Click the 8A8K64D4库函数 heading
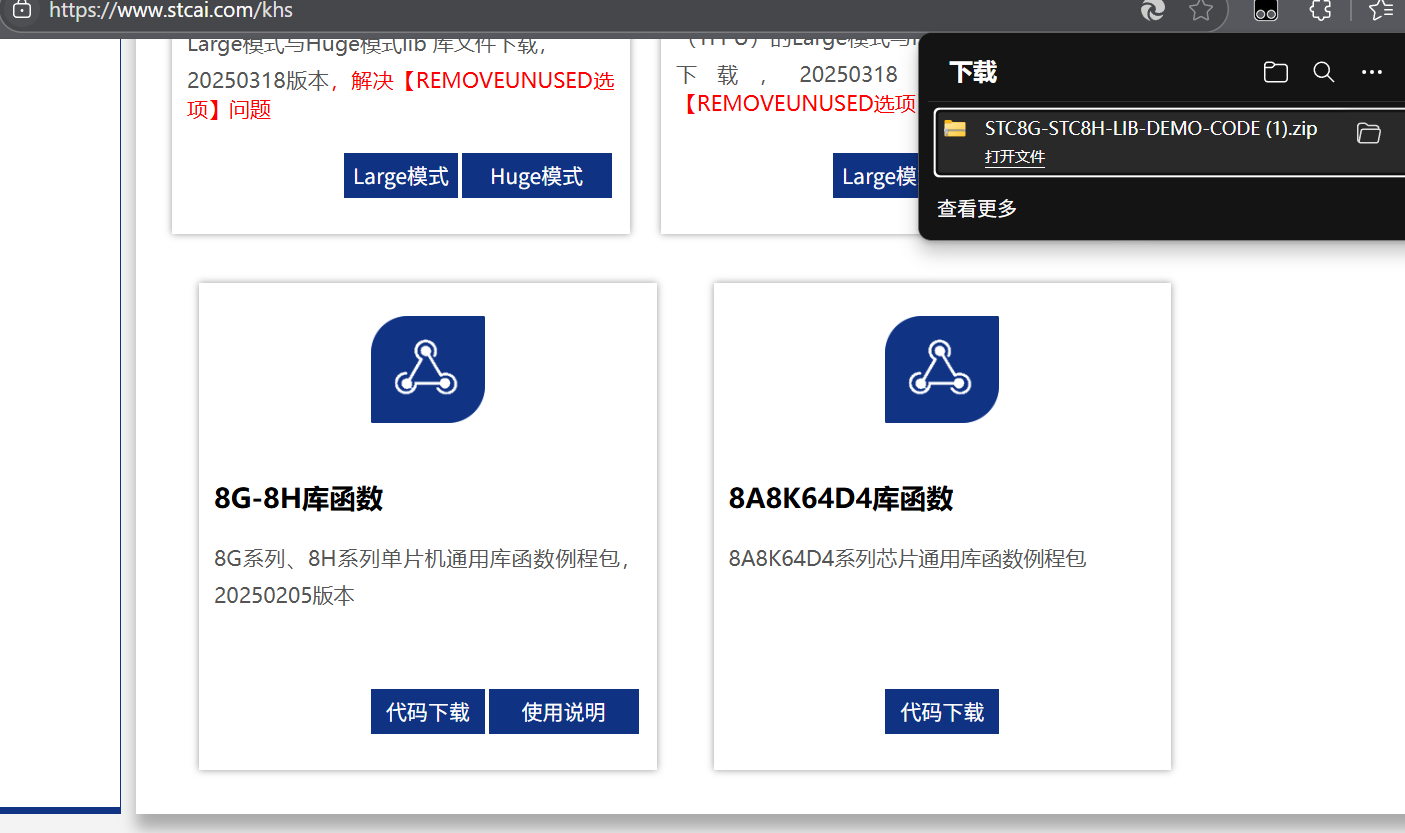Screen dimensions: 1405x833 point(841,498)
